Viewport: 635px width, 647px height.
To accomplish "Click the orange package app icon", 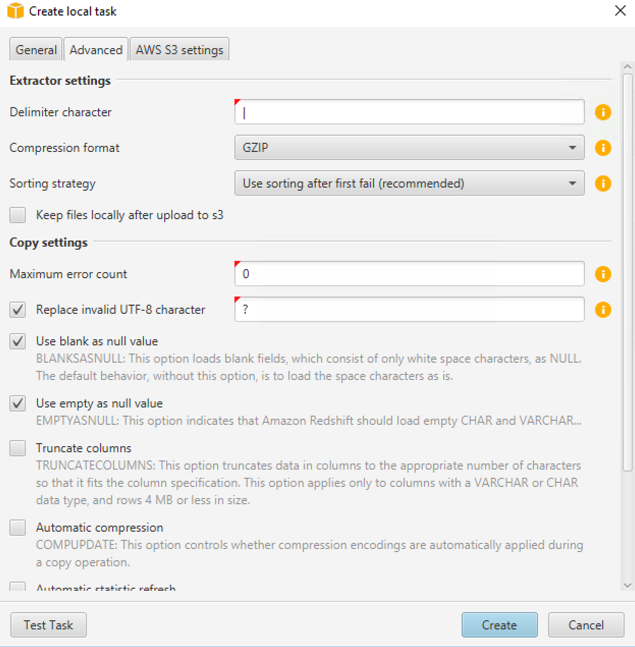I will pos(15,11).
